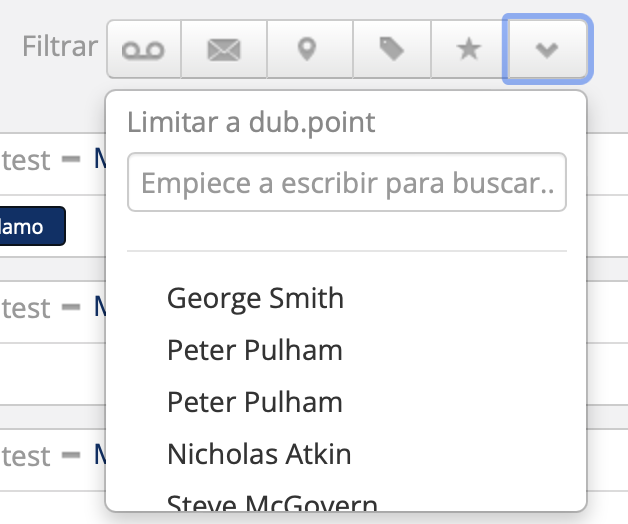Filter by voicemail icon
This screenshot has width=628, height=524.
click(144, 49)
